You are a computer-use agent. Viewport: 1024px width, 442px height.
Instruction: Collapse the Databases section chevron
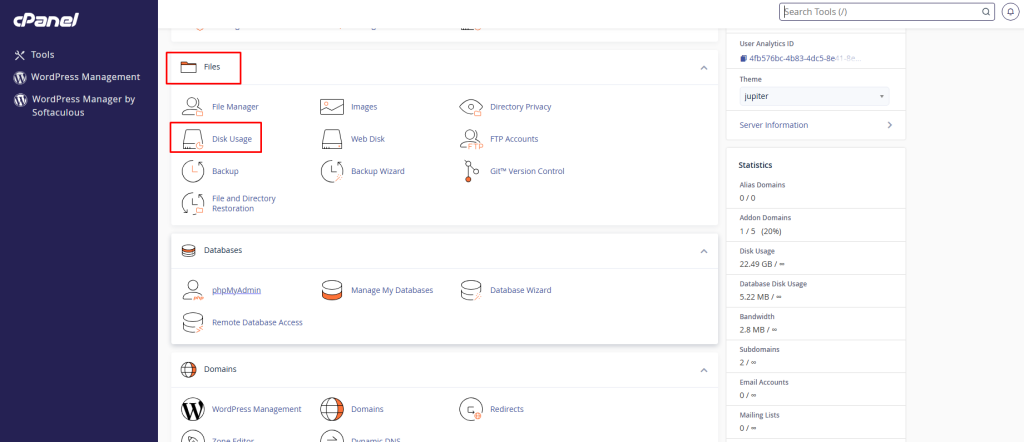(x=703, y=250)
